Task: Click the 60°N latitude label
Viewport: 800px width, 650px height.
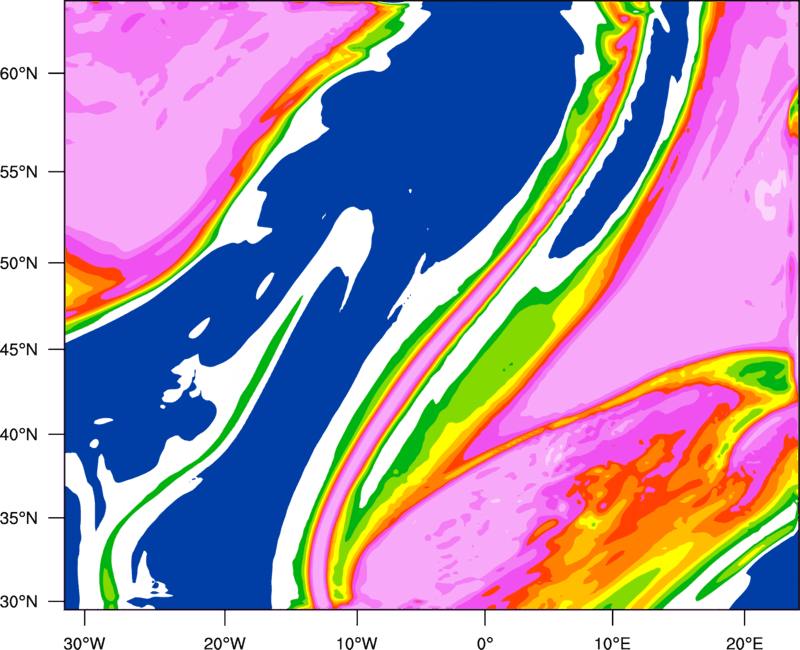Action: pyautogui.click(x=19, y=73)
